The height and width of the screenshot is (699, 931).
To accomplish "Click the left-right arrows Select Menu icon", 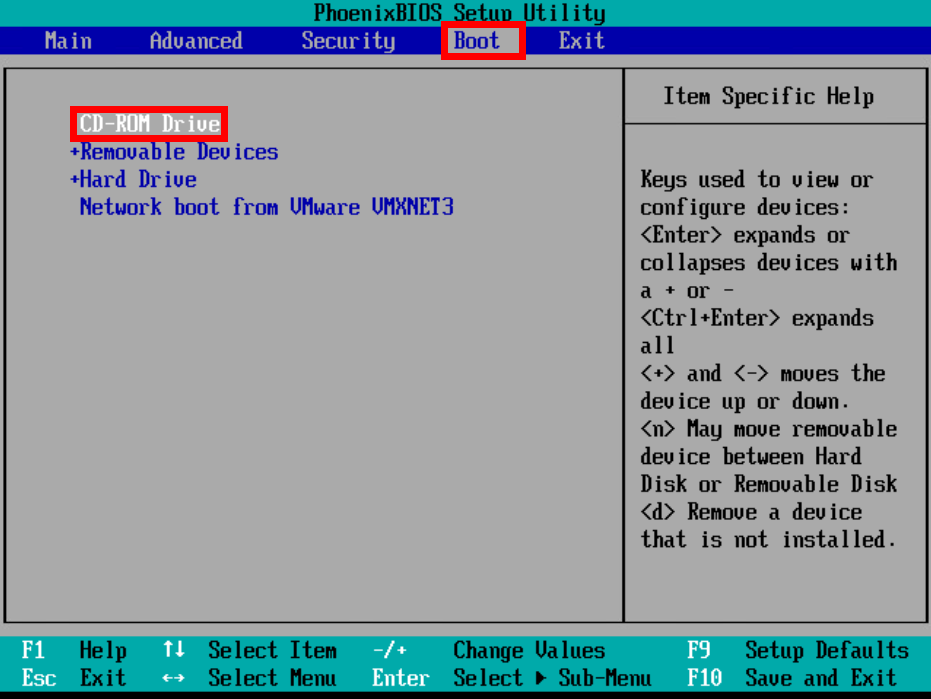I will coord(173,678).
